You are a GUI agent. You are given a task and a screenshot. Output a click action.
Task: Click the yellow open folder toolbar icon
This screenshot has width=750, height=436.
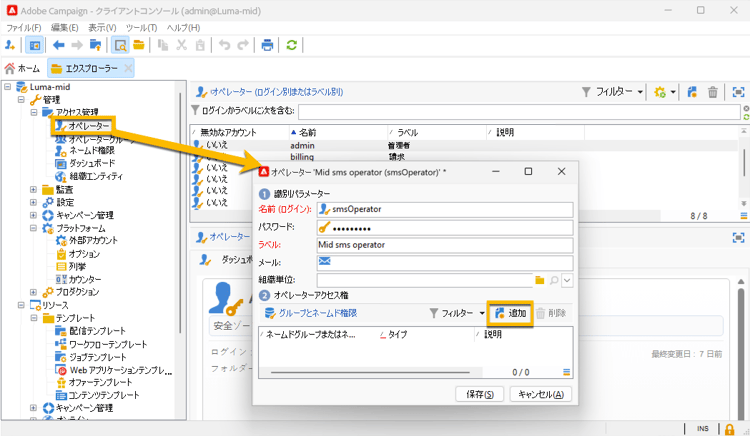(x=139, y=45)
